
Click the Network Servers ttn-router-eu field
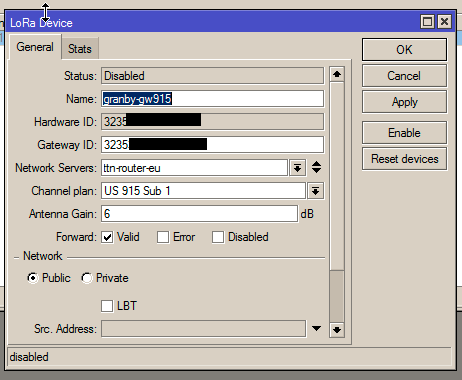194,168
